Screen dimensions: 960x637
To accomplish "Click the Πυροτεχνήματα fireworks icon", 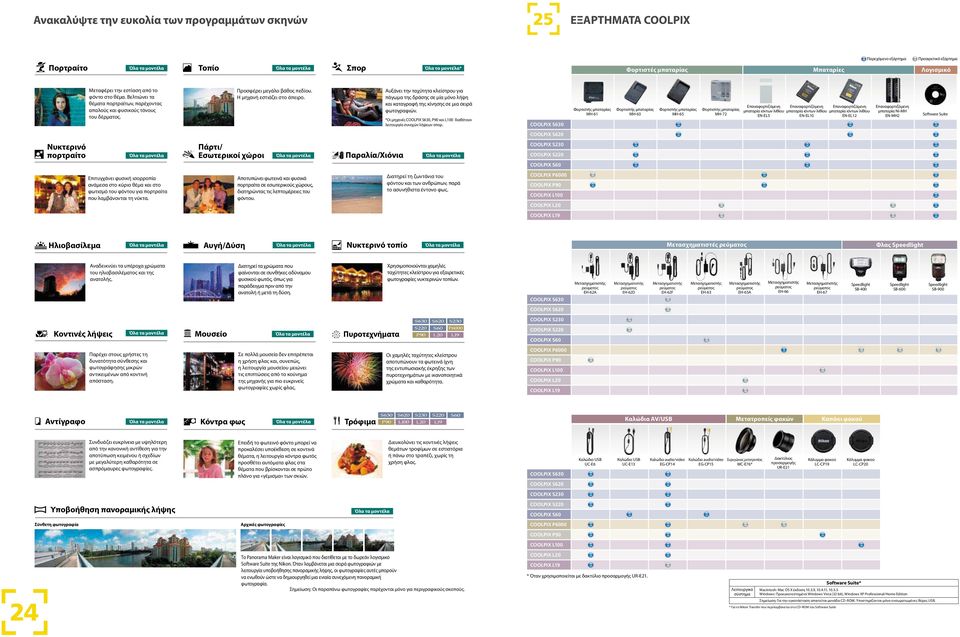I will [x=336, y=334].
